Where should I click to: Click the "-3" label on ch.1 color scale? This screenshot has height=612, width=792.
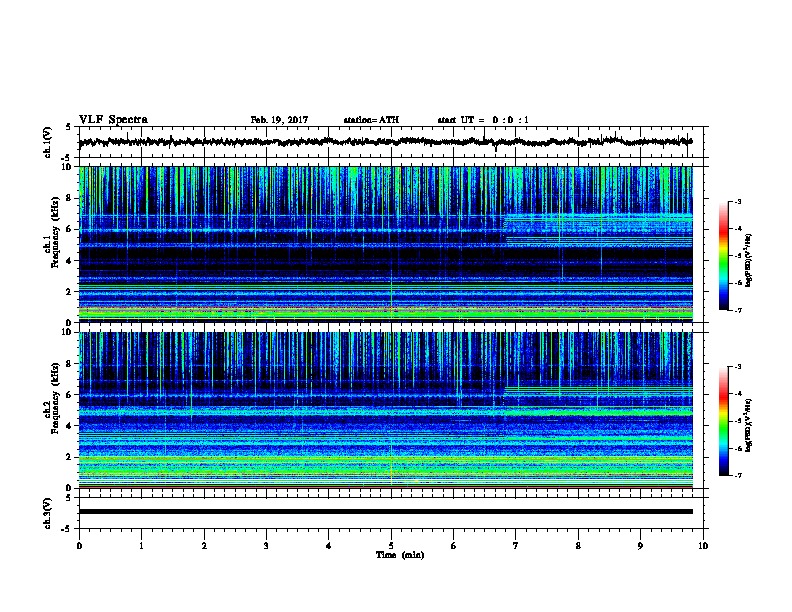click(738, 201)
